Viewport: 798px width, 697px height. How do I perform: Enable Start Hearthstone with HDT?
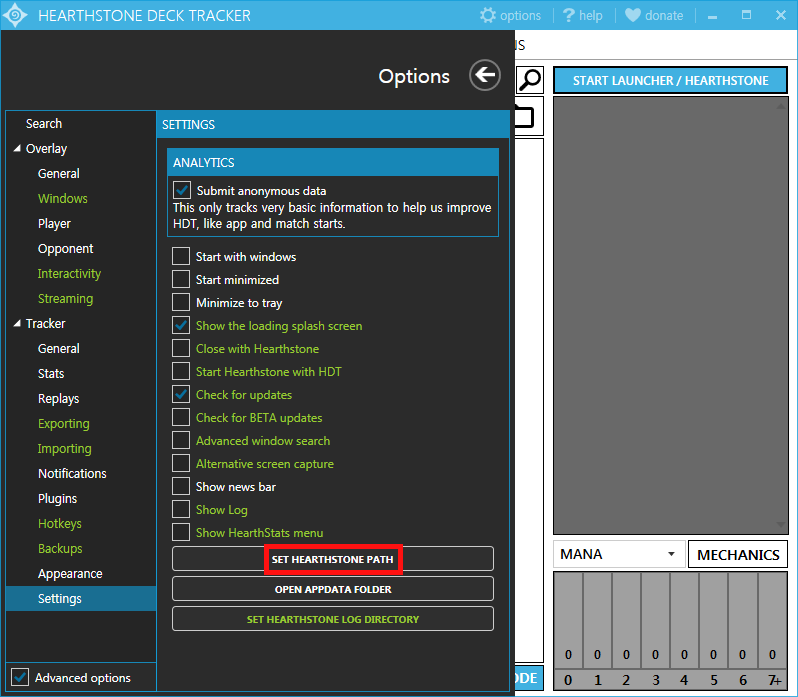[x=181, y=371]
